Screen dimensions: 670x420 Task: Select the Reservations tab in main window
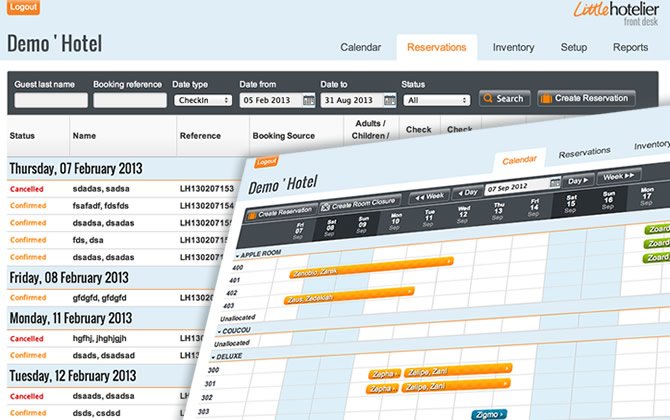pos(436,47)
